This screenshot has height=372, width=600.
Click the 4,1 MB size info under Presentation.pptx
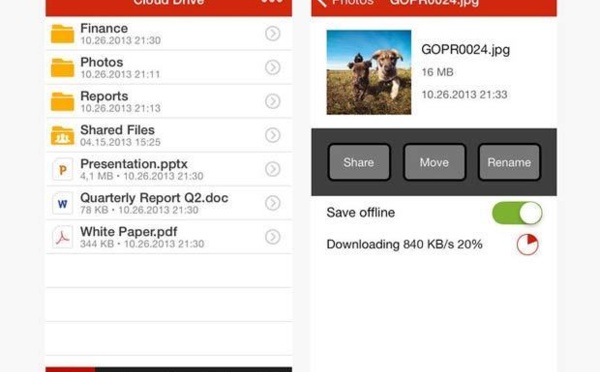(97, 176)
